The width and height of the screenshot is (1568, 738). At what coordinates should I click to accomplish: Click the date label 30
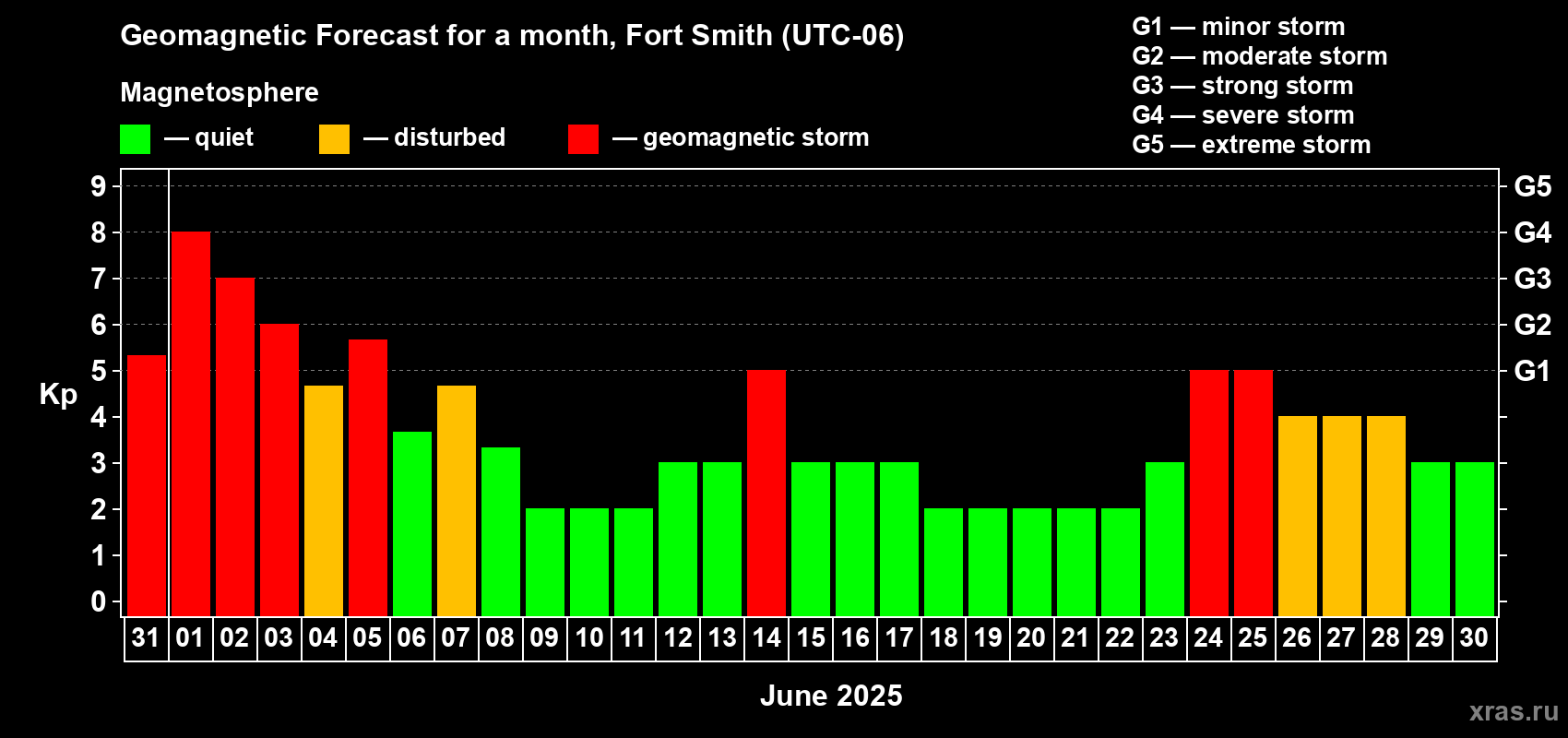1474,637
